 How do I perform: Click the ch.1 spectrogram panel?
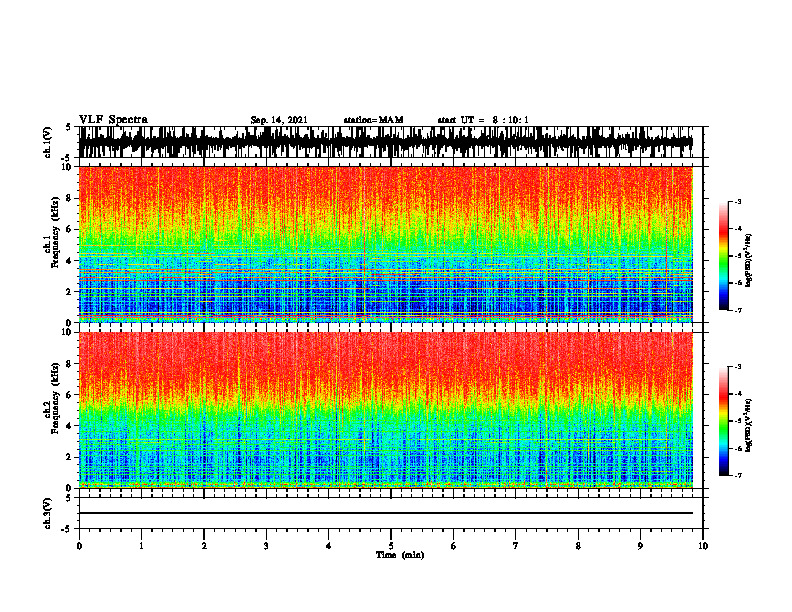click(x=386, y=244)
